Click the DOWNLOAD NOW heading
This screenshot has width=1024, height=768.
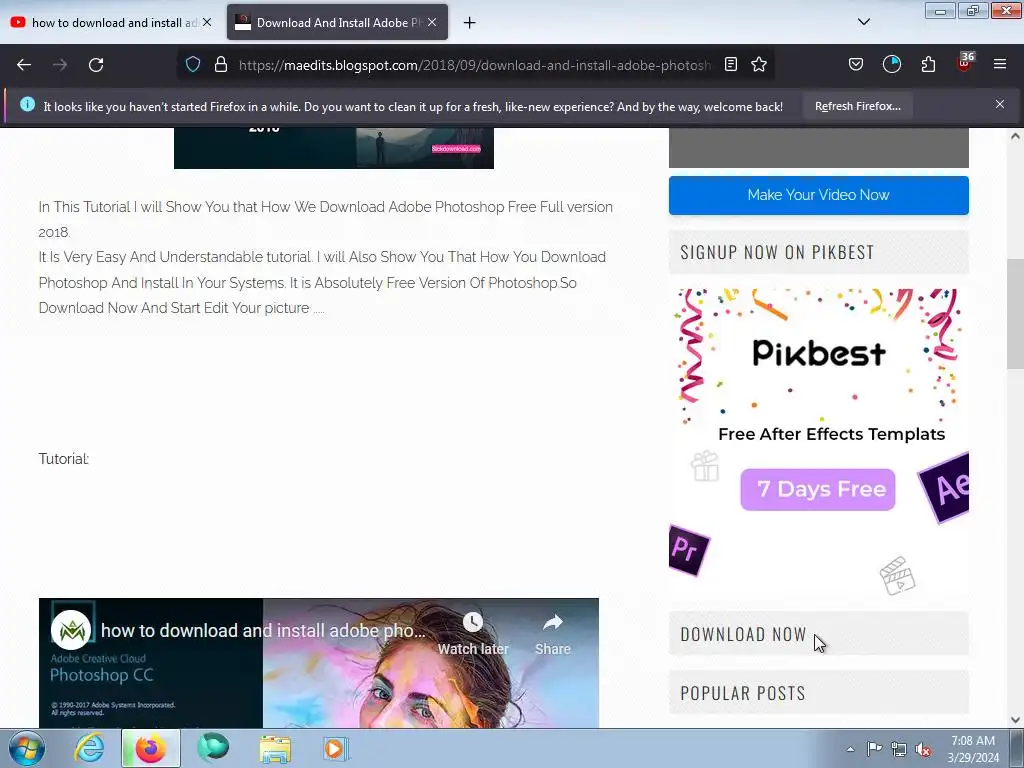(743, 634)
